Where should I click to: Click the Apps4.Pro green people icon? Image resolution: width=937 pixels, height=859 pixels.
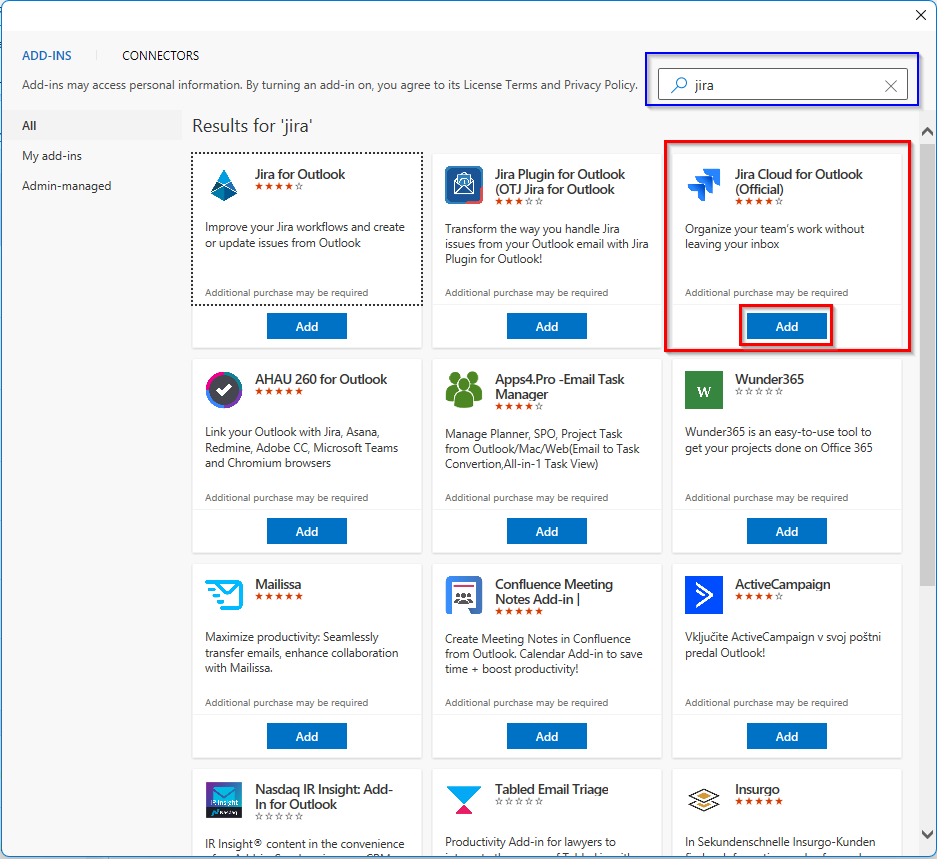(464, 390)
